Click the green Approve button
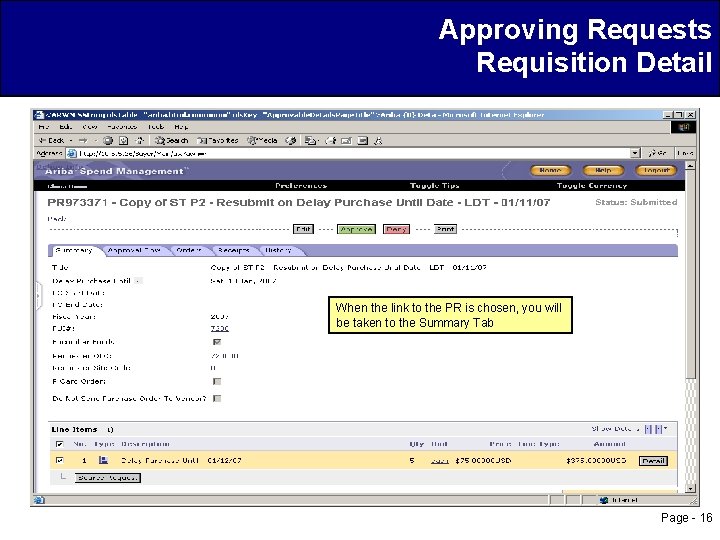This screenshot has height=540, width=720. click(x=356, y=229)
